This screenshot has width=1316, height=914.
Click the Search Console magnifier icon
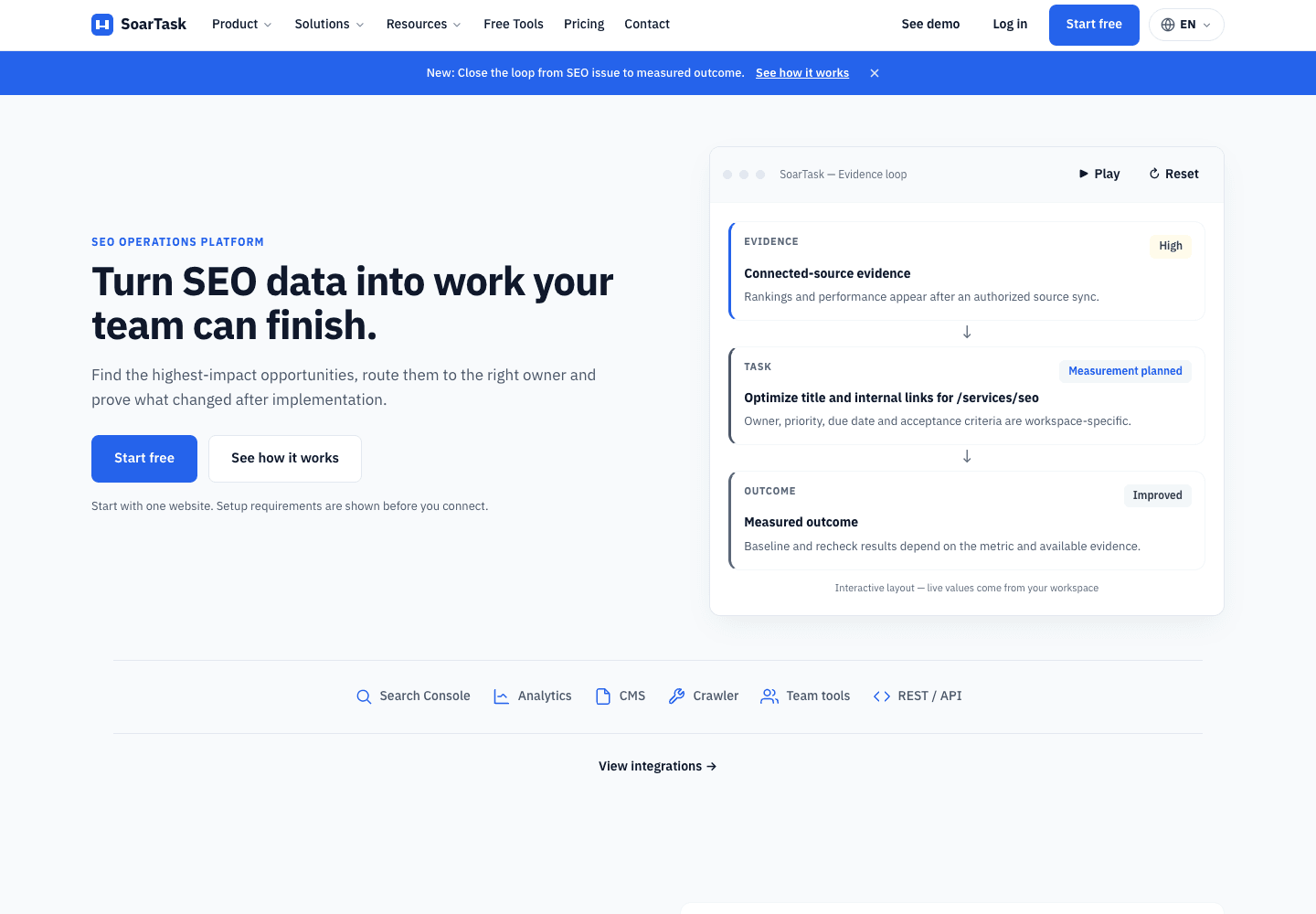pos(364,696)
